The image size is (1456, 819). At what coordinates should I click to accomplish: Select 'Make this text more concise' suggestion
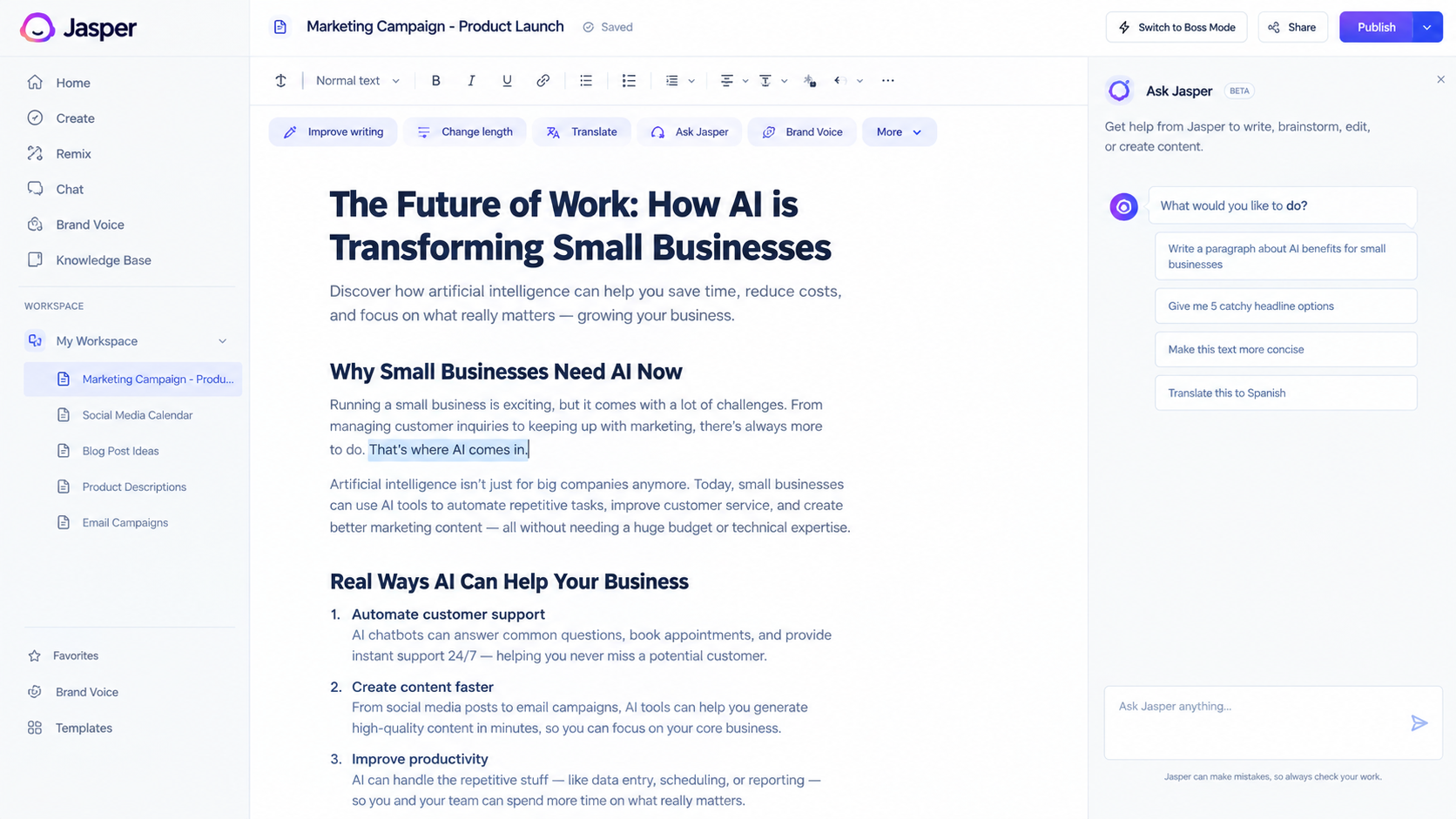click(1285, 350)
